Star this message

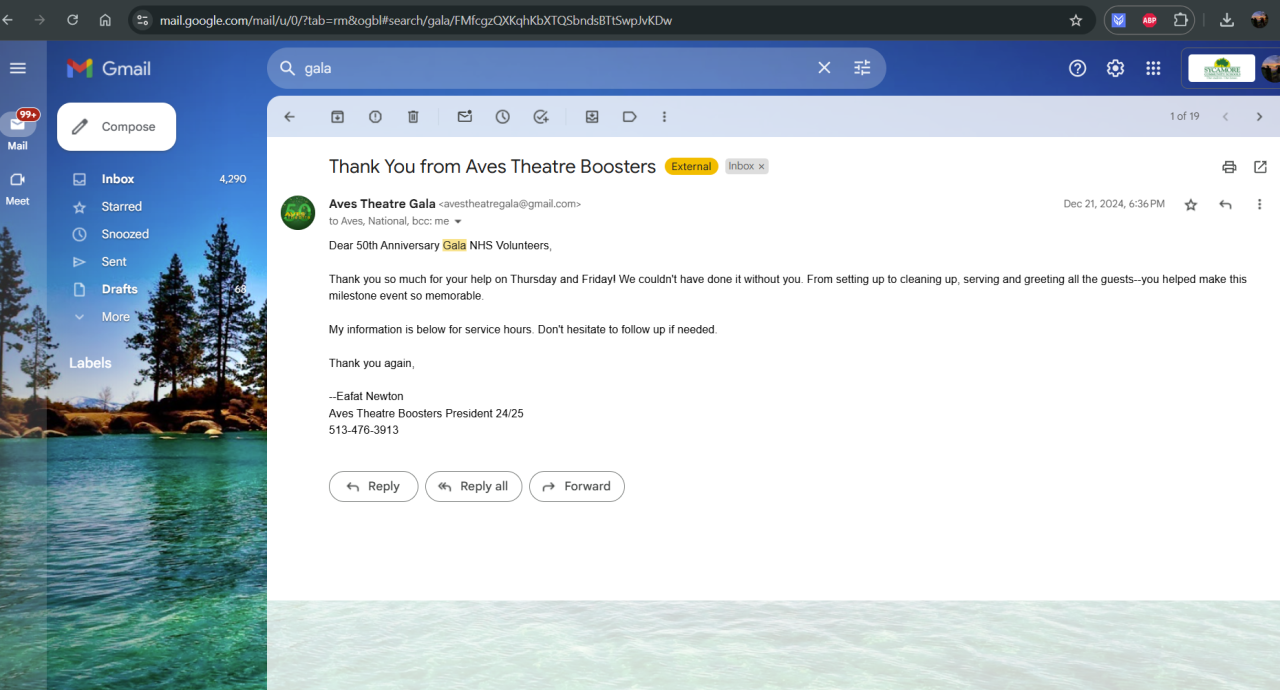click(1190, 205)
